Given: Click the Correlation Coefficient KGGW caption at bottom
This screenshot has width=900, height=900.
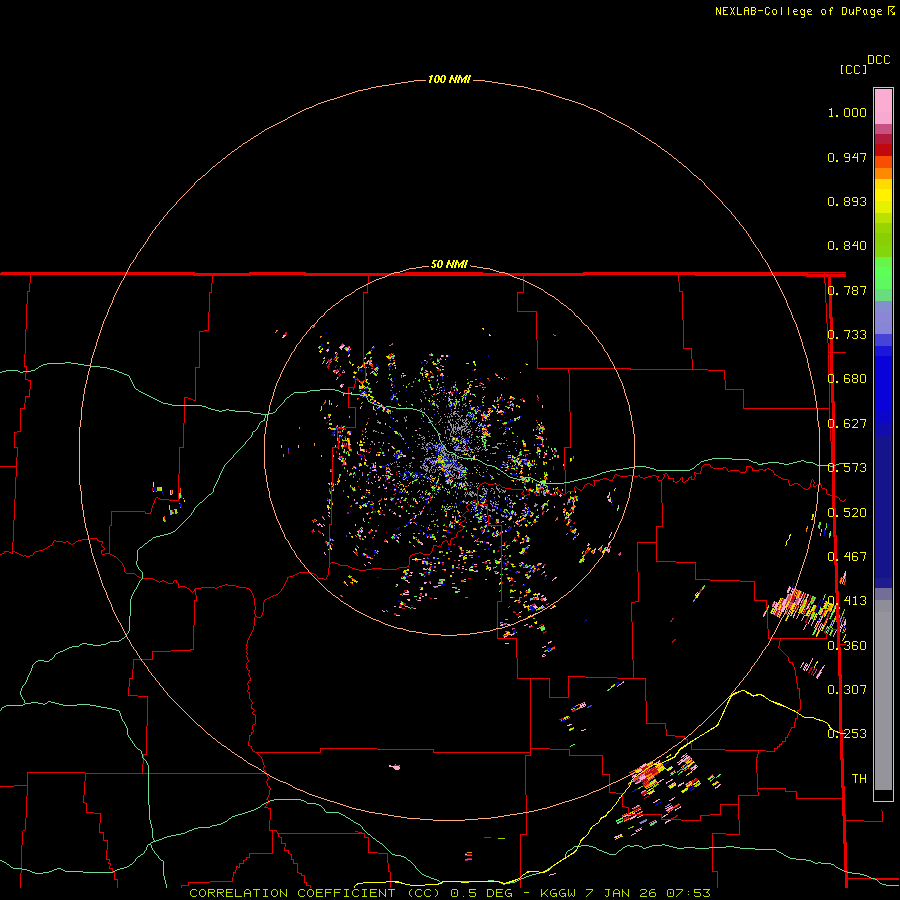Looking at the screenshot, I should click(450, 893).
